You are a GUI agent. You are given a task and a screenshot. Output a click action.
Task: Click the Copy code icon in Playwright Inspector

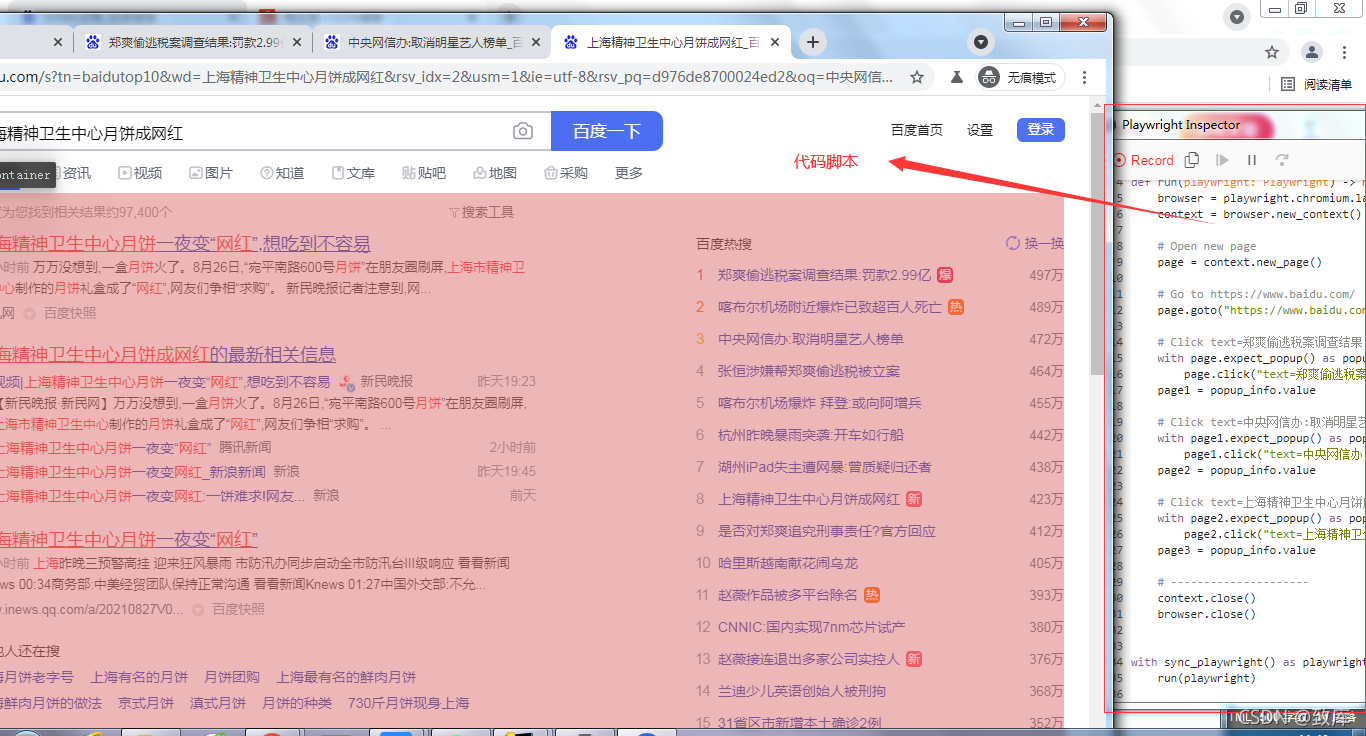1191,160
